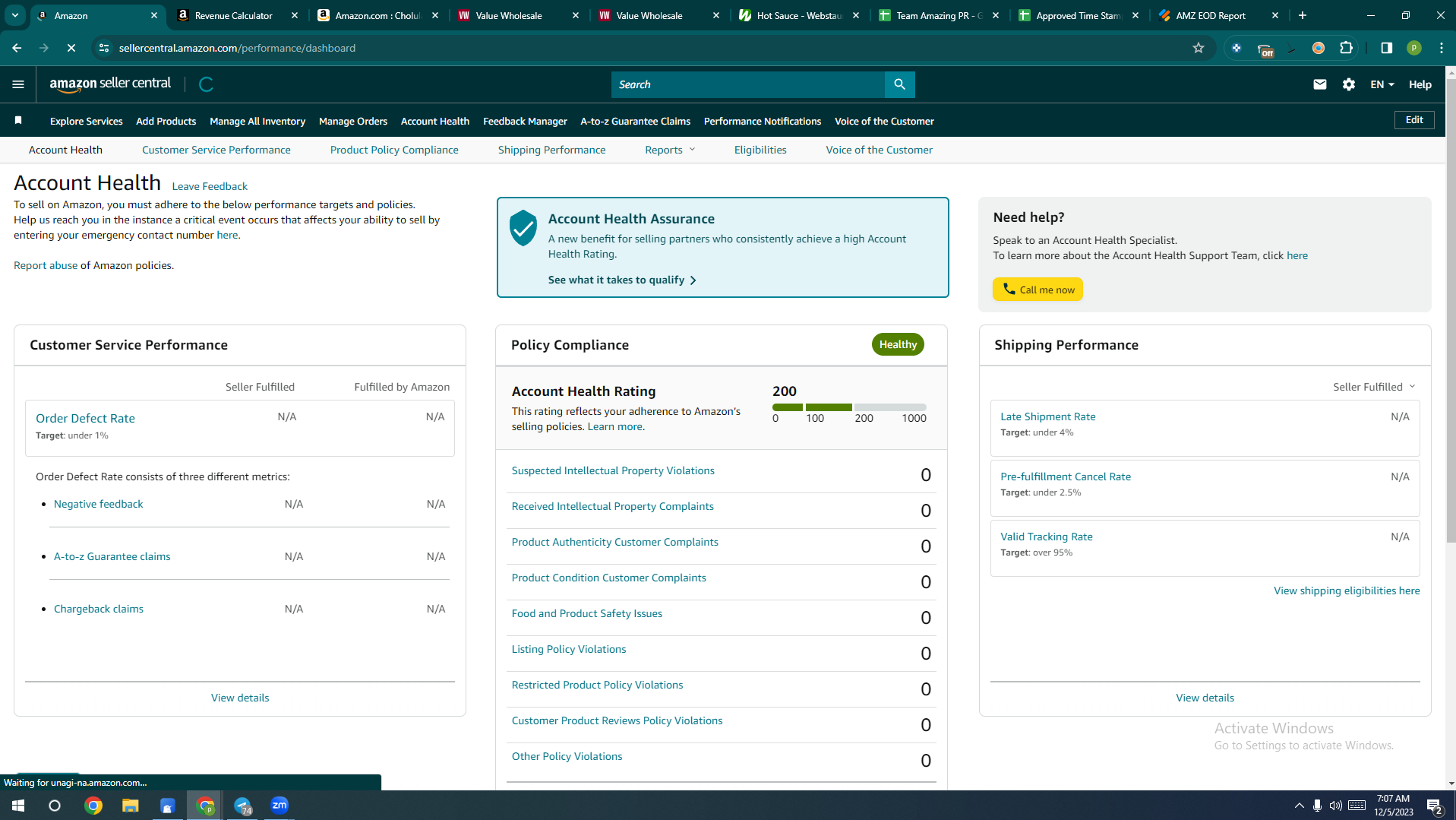Expand the Reports dropdown menu
Image resolution: width=1456 pixels, height=820 pixels.
click(x=670, y=150)
